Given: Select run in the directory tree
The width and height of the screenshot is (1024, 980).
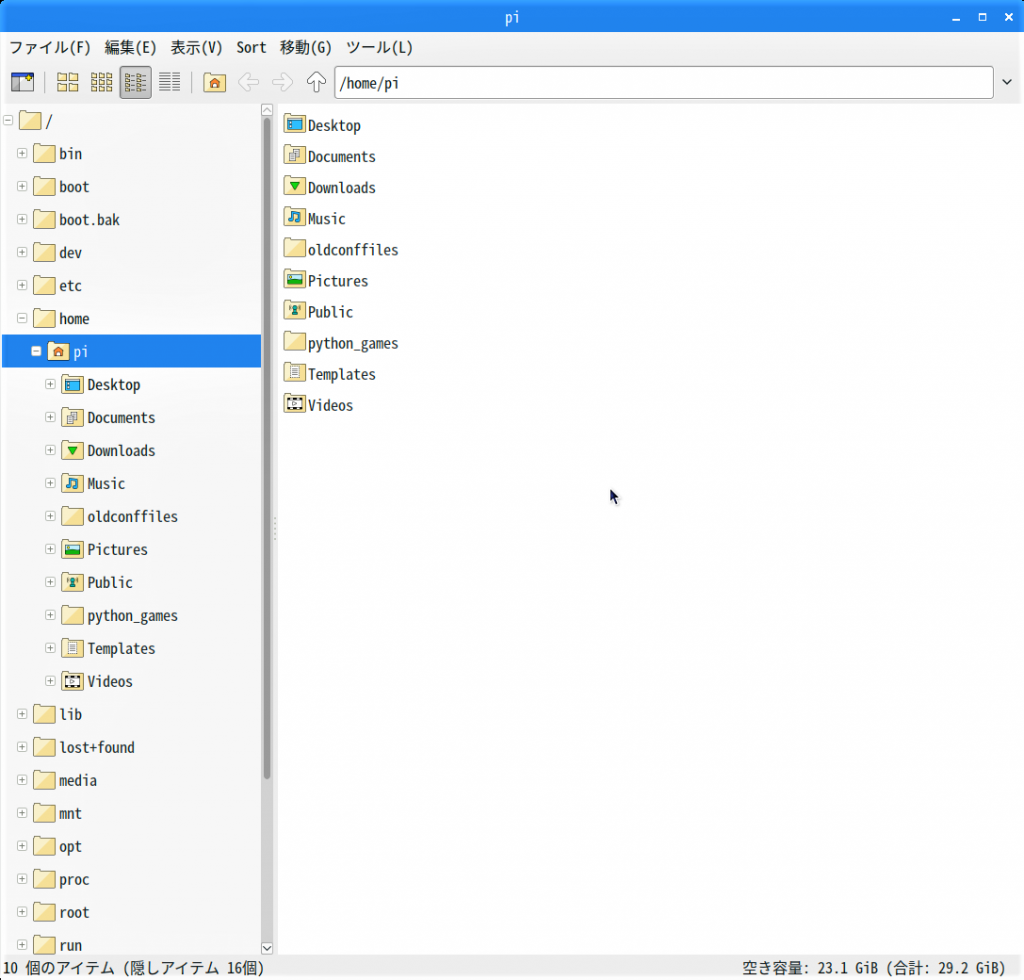Looking at the screenshot, I should (x=71, y=945).
